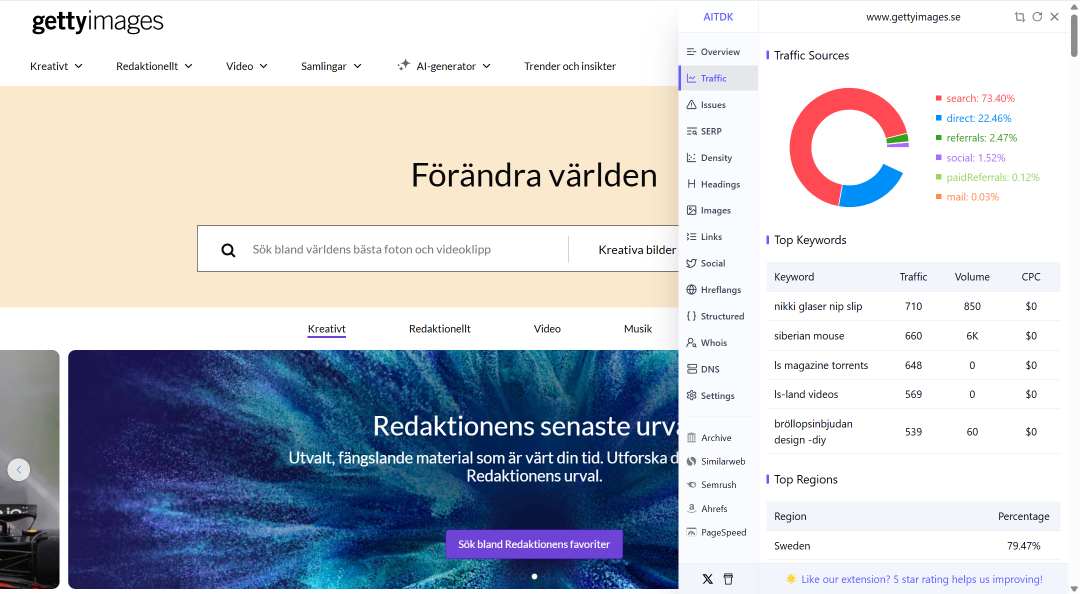Click the paidReferrals 0.12% legend entry

(987, 177)
